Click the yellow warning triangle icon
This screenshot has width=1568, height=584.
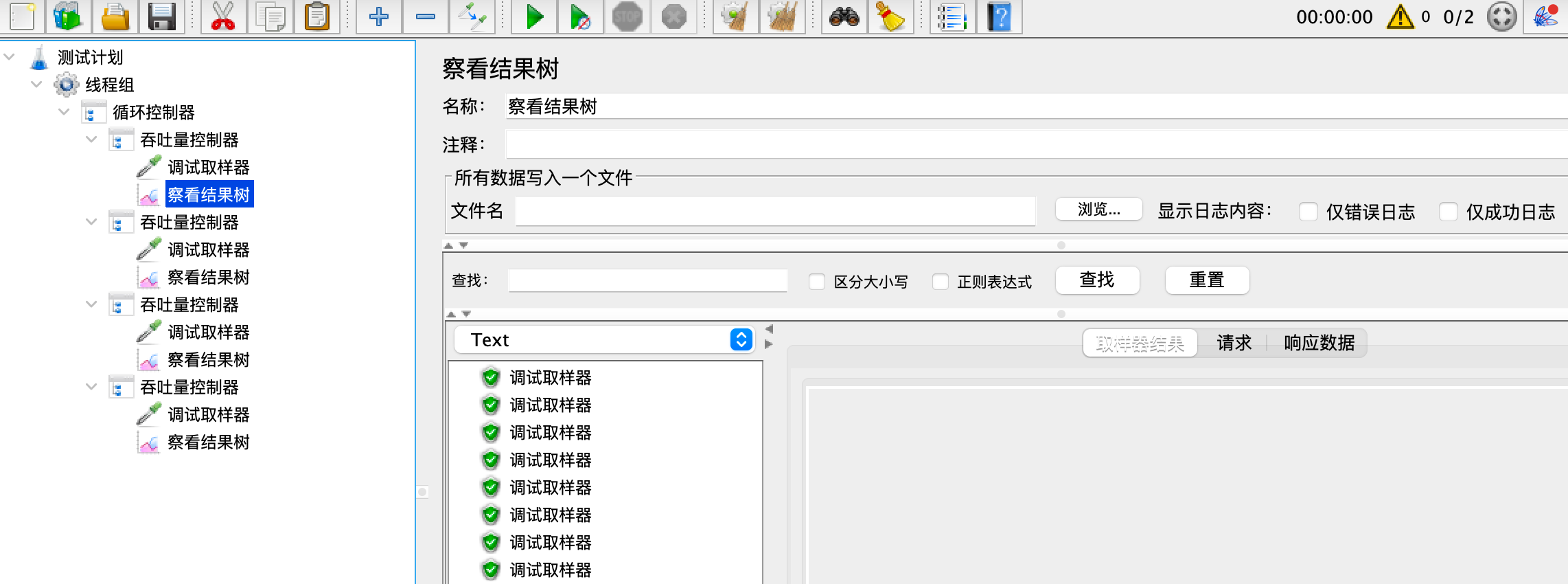pos(1400,16)
